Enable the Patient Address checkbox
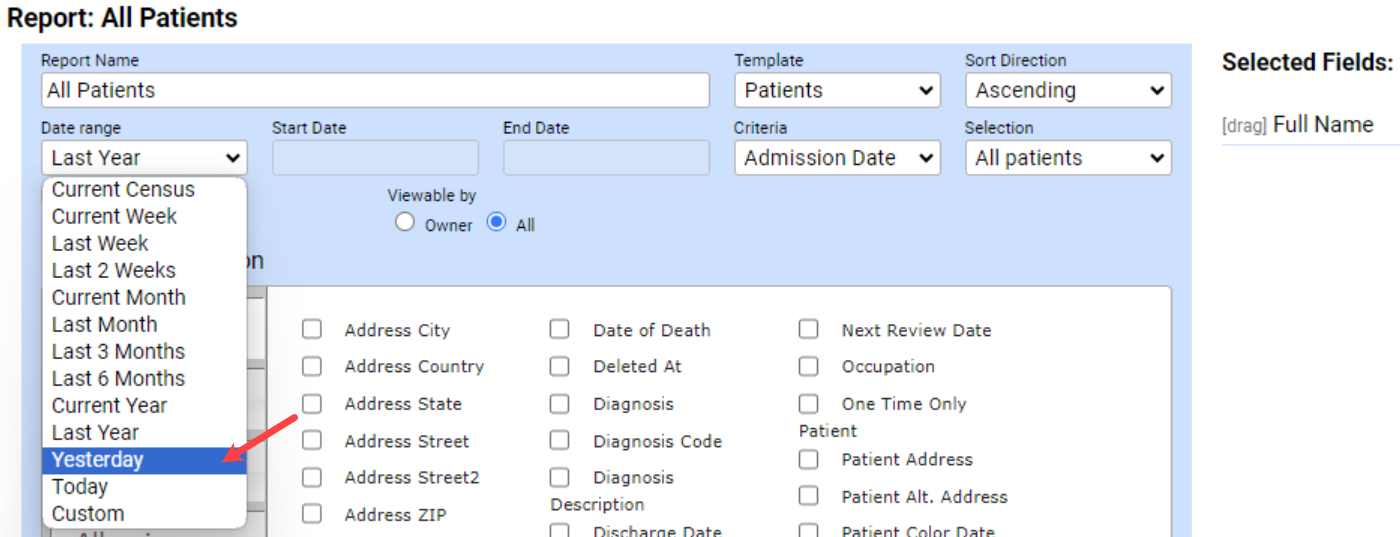 point(808,460)
